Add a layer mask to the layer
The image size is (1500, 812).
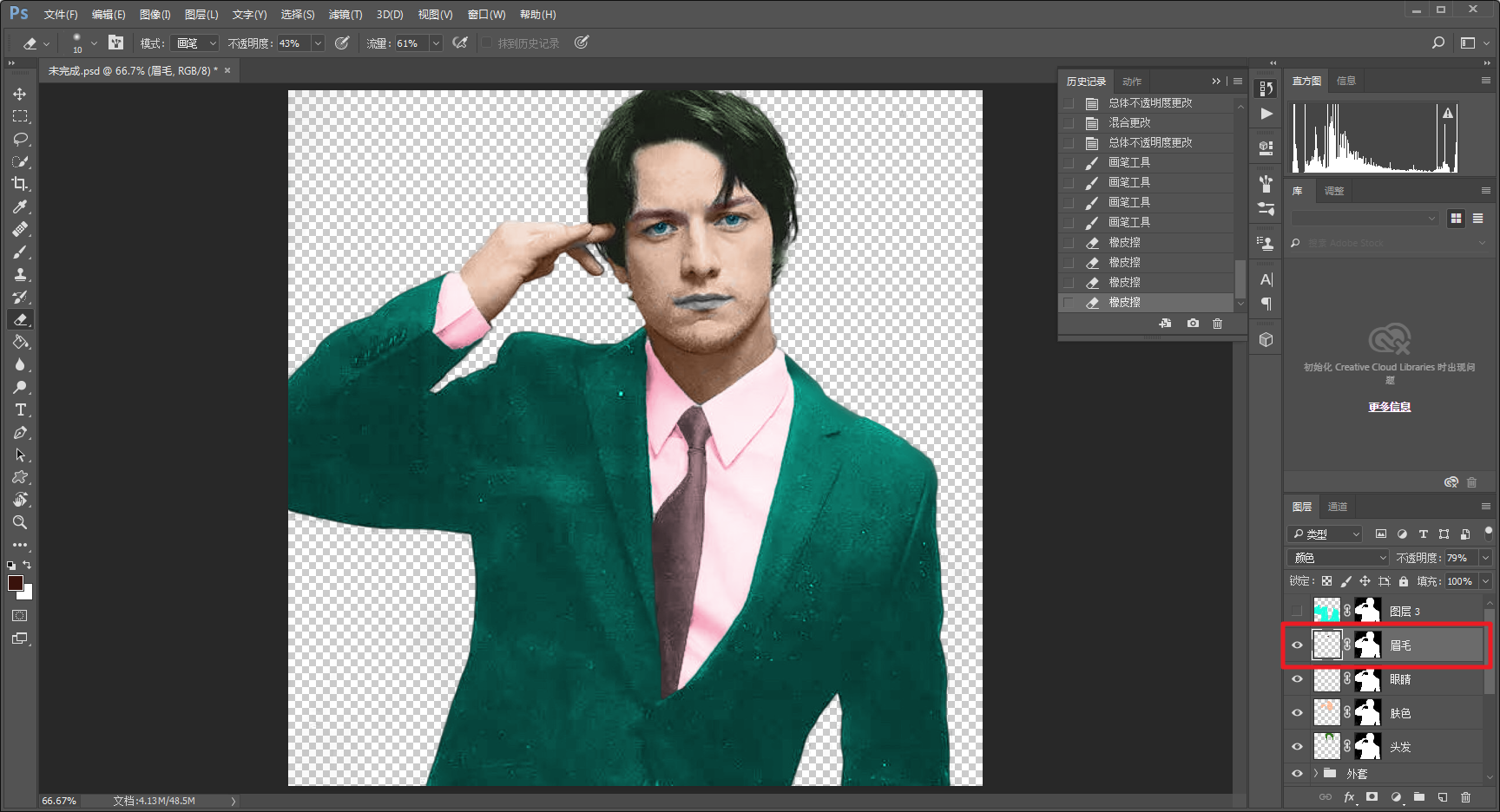(x=1372, y=797)
